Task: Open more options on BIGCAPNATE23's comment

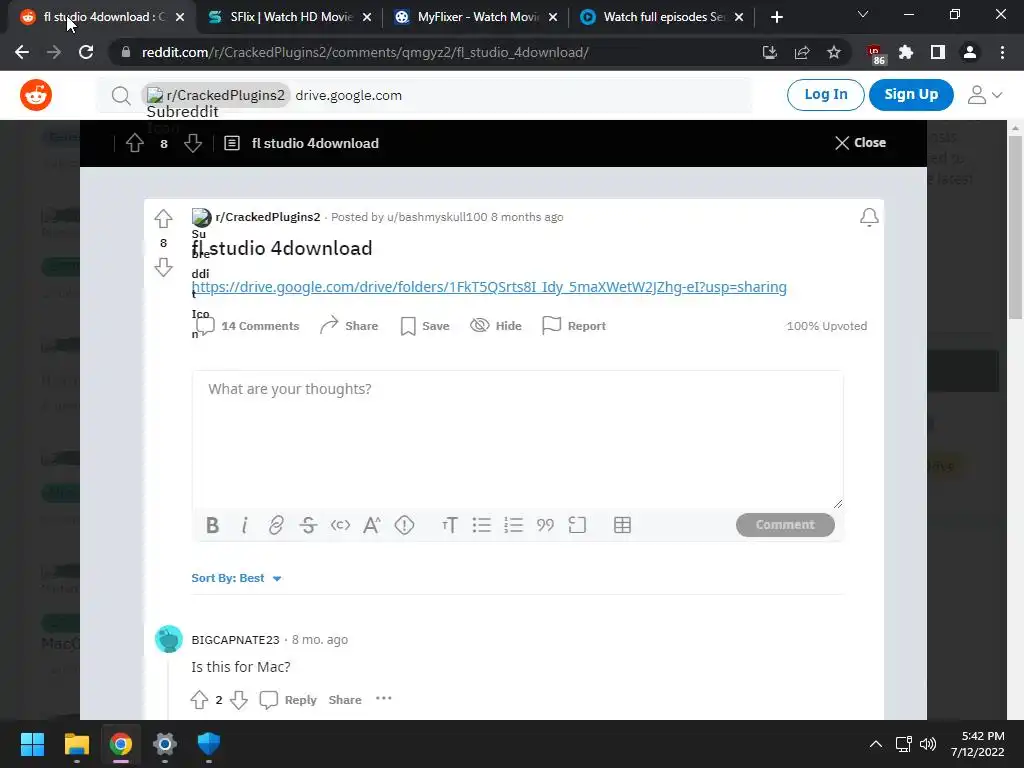Action: (384, 699)
